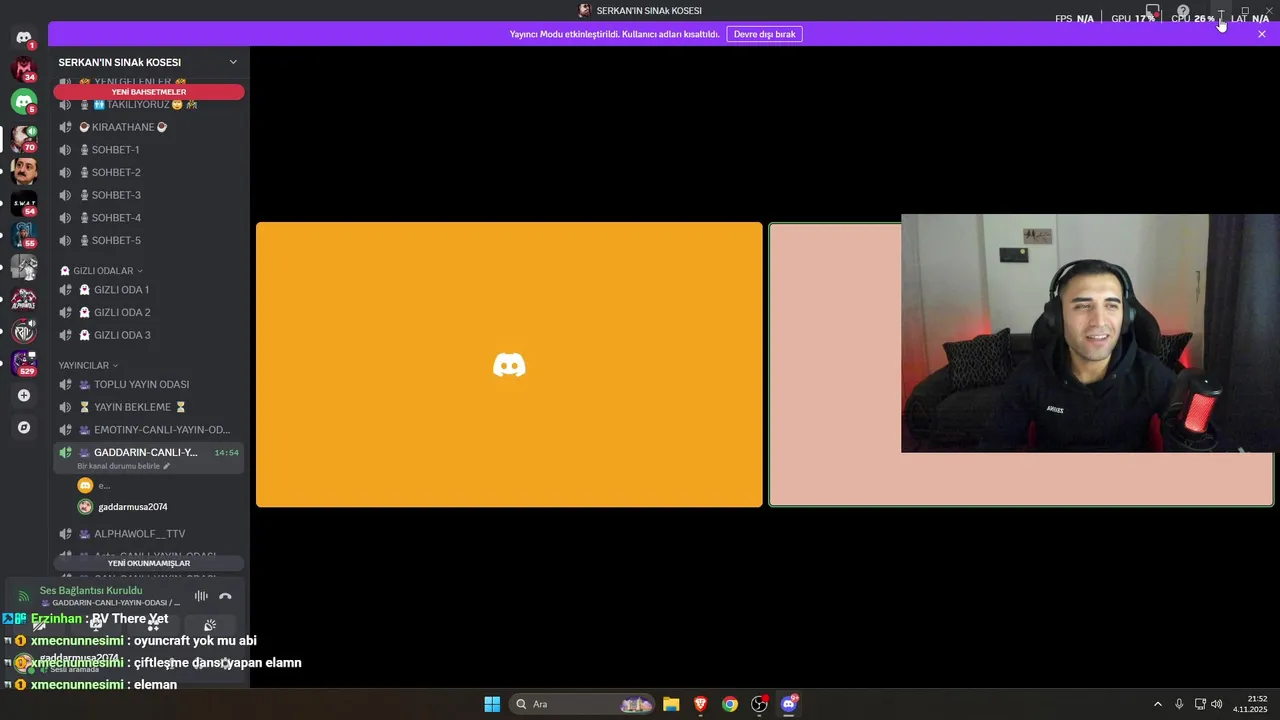Click the taskbar volume speaker icon
Viewport: 1280px width, 720px height.
coord(1216,704)
